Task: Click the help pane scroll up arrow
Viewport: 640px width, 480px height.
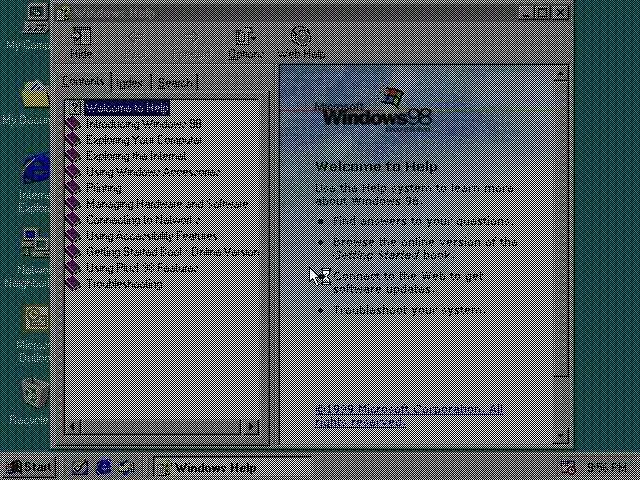Action: click(x=560, y=75)
